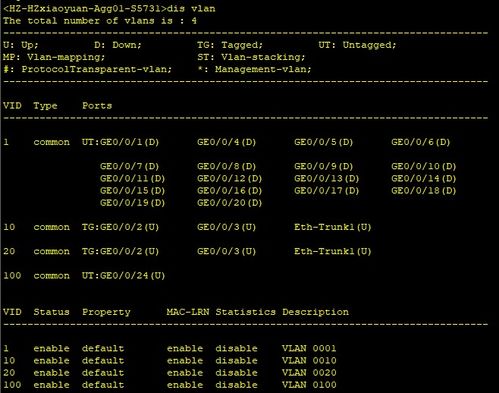The width and height of the screenshot is (499, 393).
Task: Select the GE0/0/24(U) port entry
Action: 124,276
